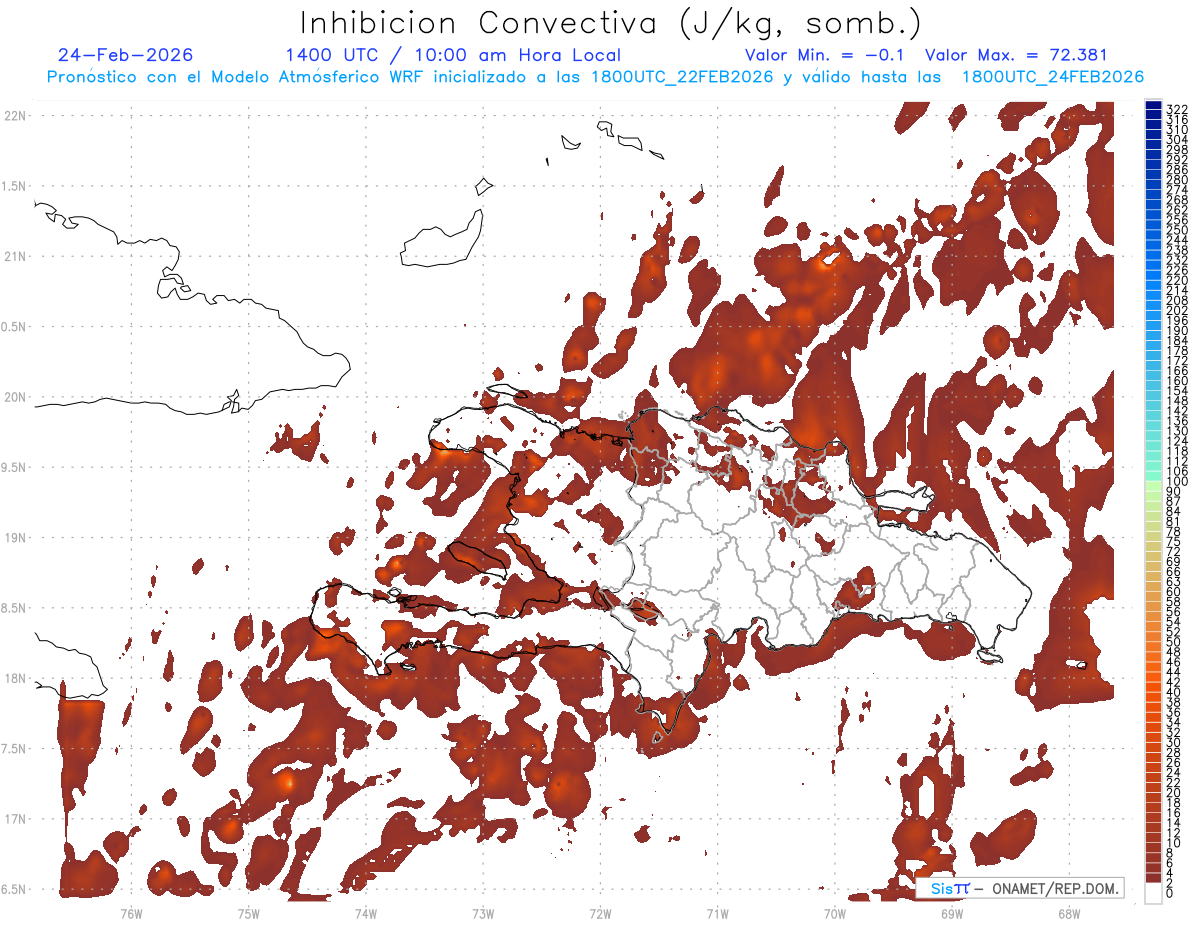Click the '74W' longitude label

point(365,913)
